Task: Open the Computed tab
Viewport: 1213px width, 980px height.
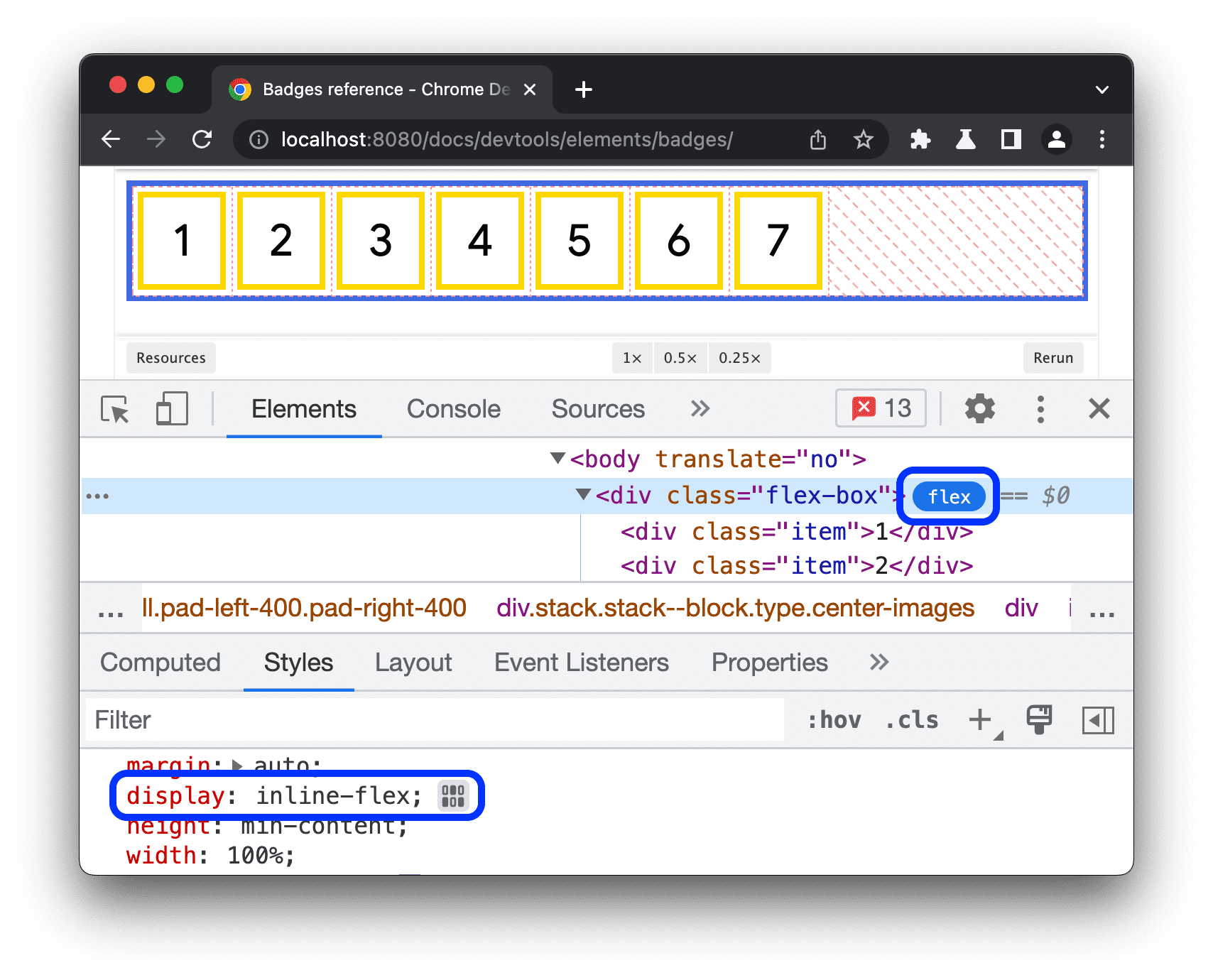Action: tap(161, 662)
